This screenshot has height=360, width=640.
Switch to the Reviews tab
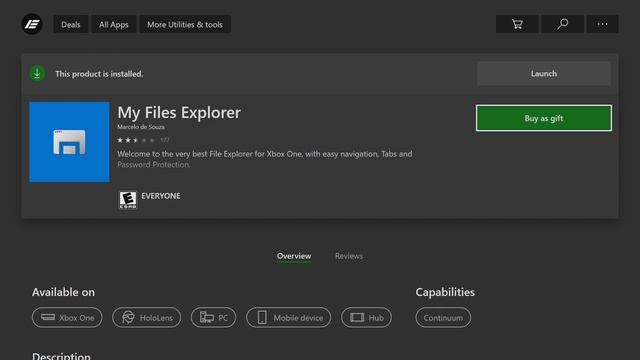349,256
